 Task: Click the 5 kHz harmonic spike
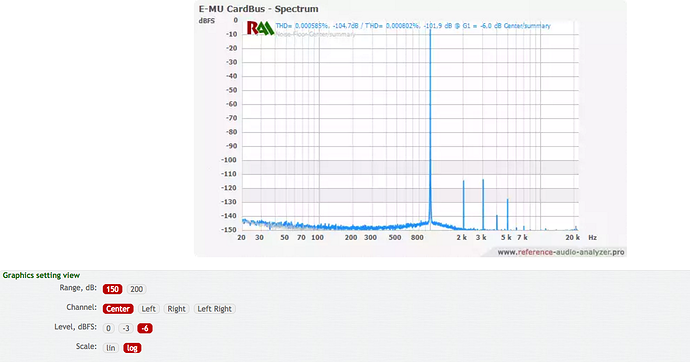pyautogui.click(x=507, y=214)
